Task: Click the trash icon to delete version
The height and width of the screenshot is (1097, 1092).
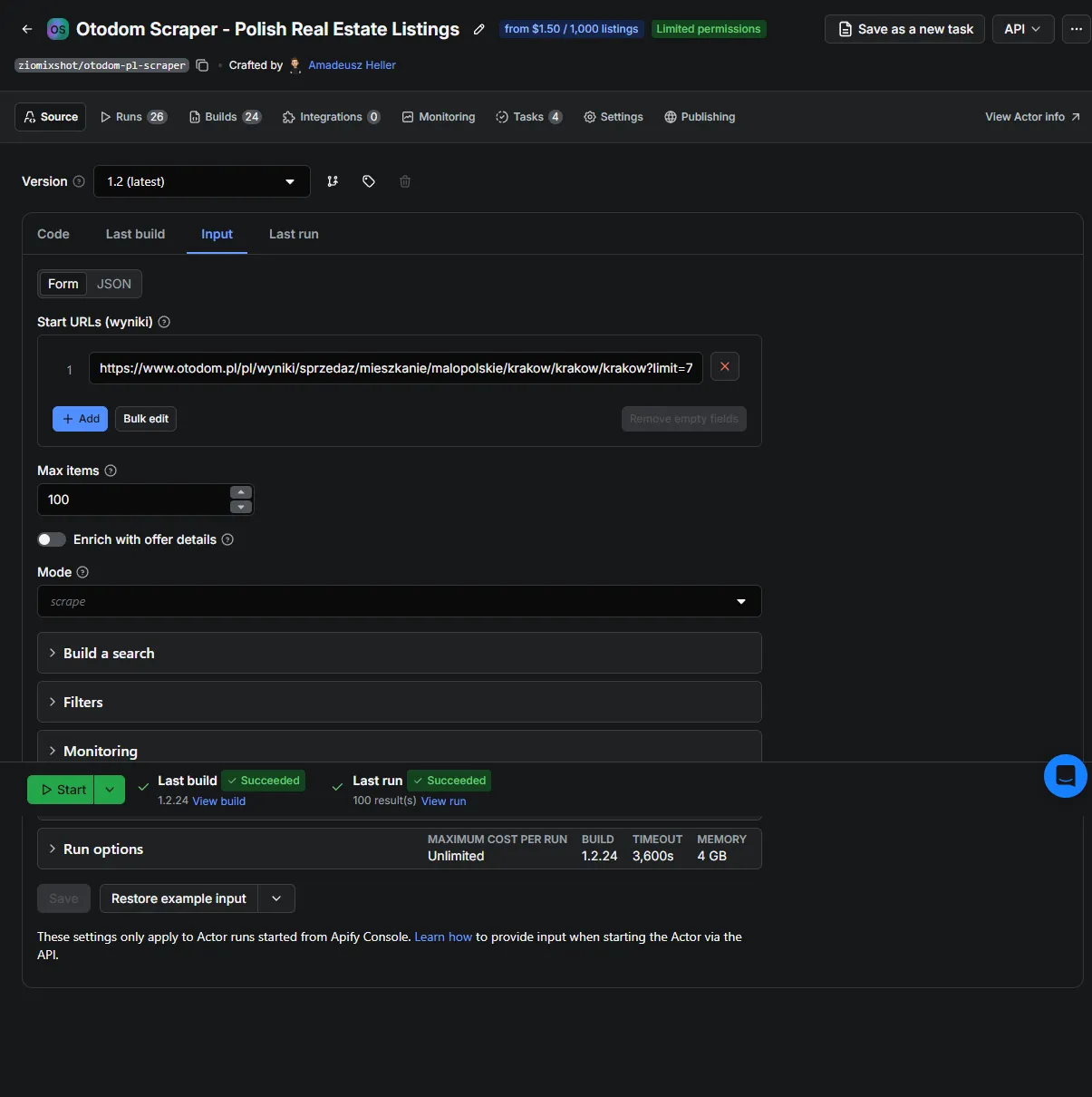Action: (x=405, y=181)
